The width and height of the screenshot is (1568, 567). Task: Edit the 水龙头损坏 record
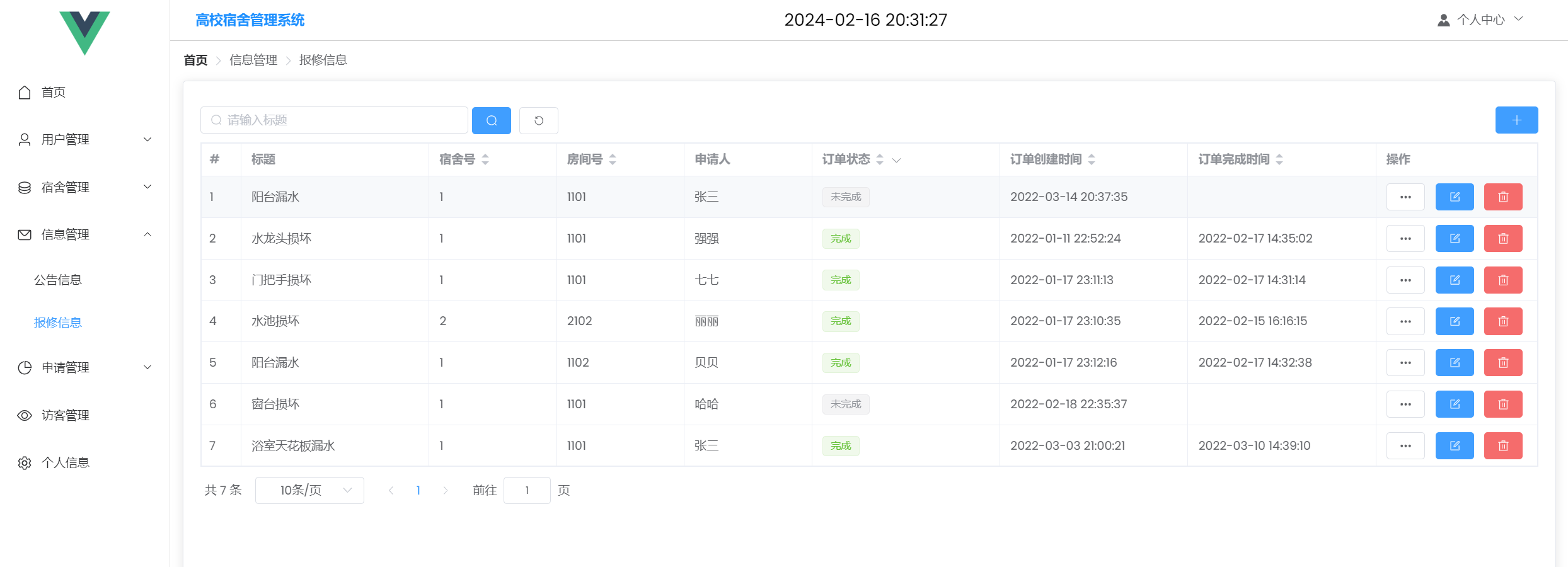1455,239
